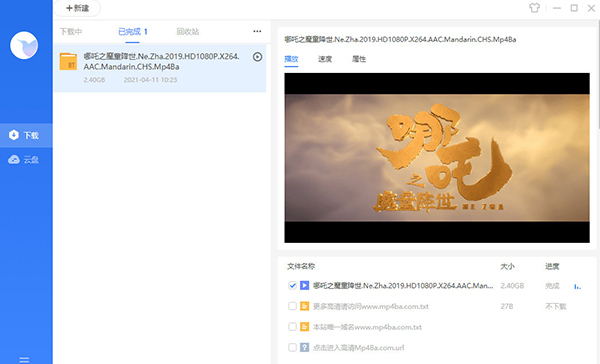Click the Xunlei hummingbird avatar logo
The height and width of the screenshot is (364, 600).
point(24,45)
